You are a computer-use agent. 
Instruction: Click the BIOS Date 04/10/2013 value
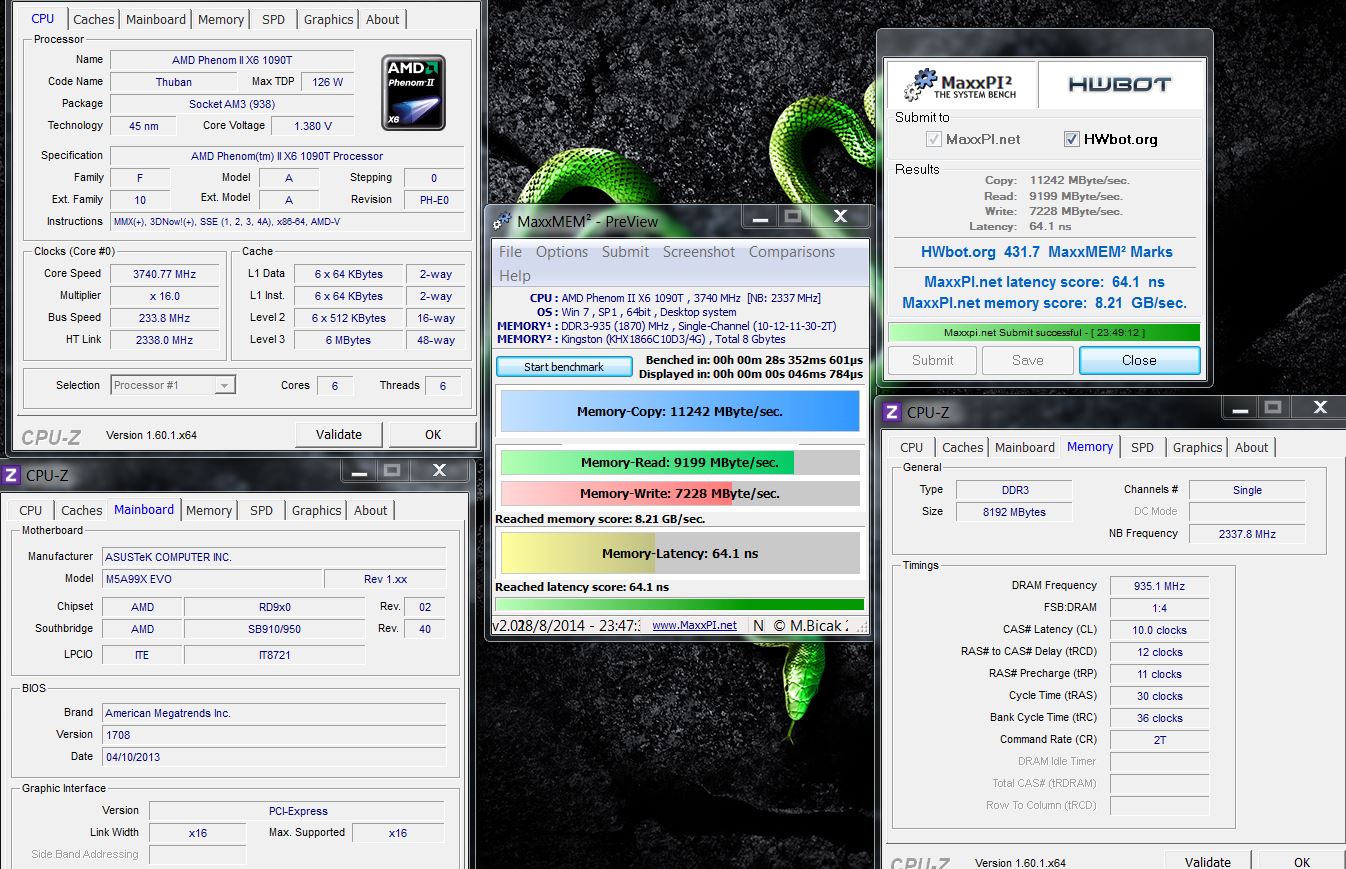(x=274, y=757)
